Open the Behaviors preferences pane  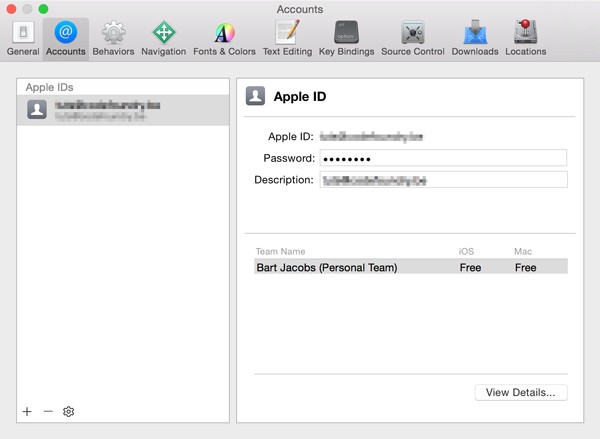pos(113,39)
